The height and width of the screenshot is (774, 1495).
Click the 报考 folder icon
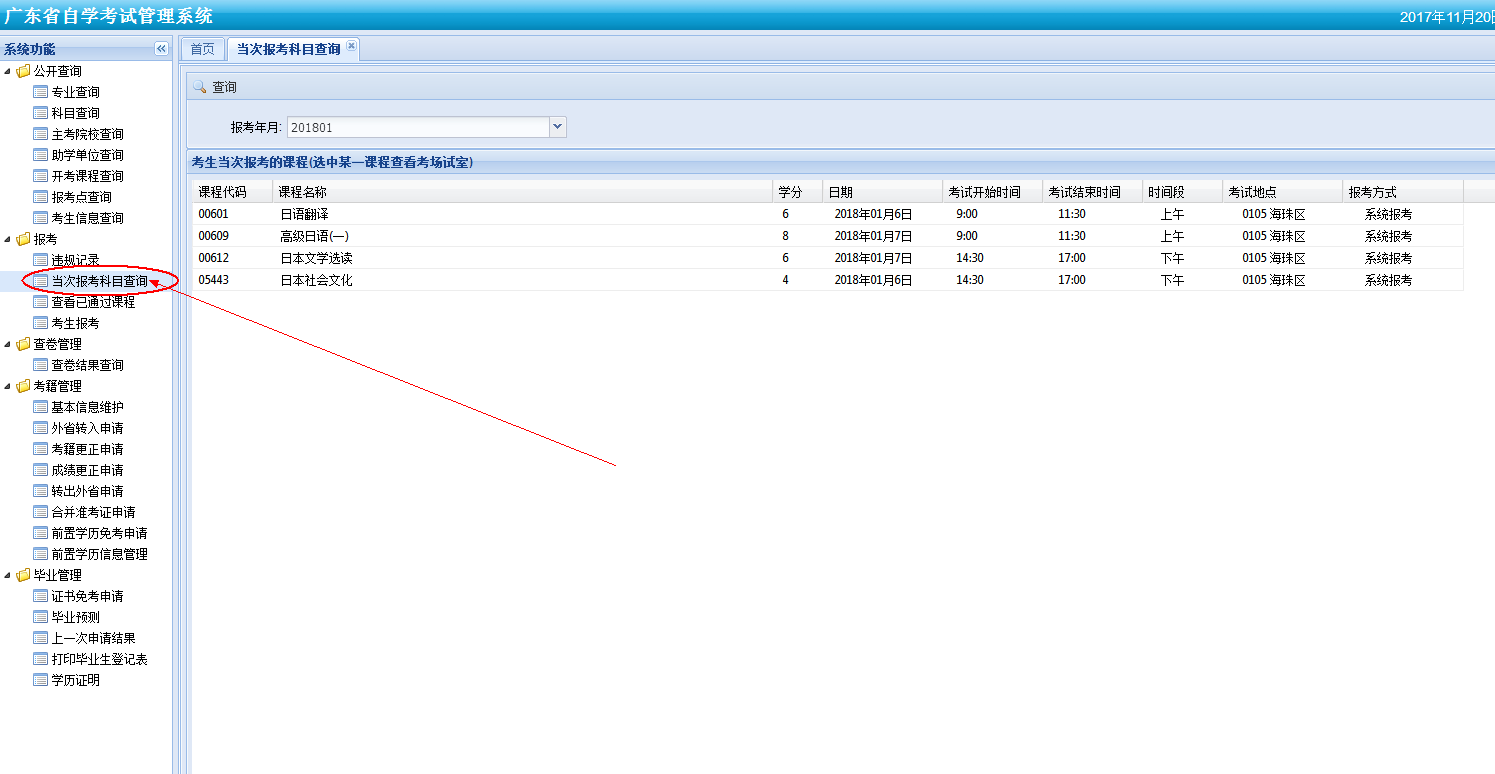click(23, 239)
